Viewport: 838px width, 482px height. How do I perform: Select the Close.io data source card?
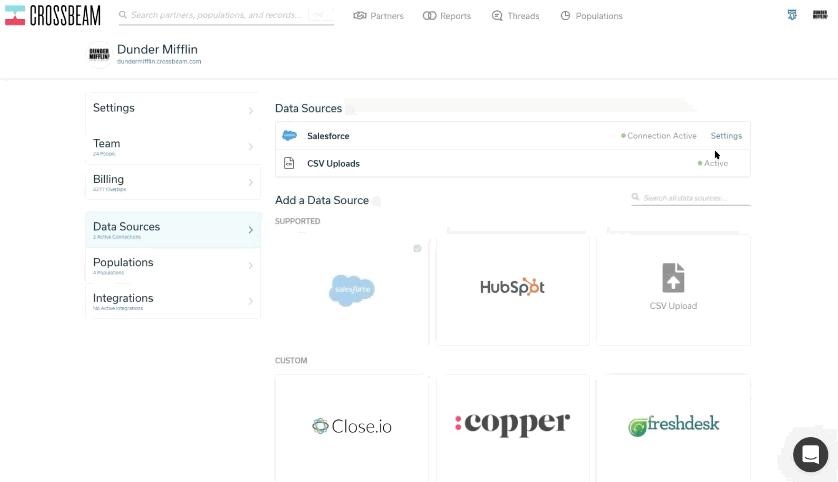point(352,427)
